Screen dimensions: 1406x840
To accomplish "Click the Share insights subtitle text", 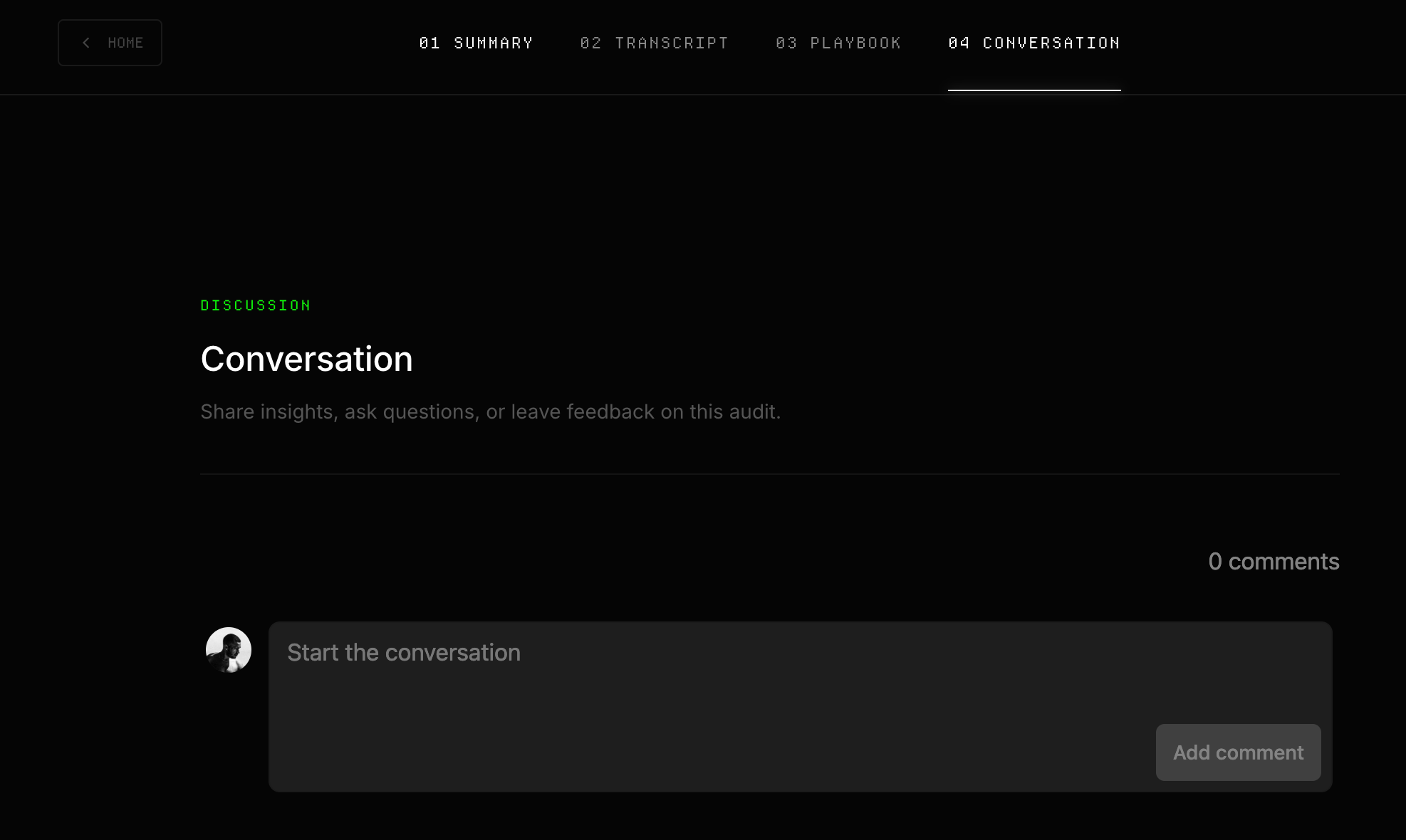I will 490,412.
